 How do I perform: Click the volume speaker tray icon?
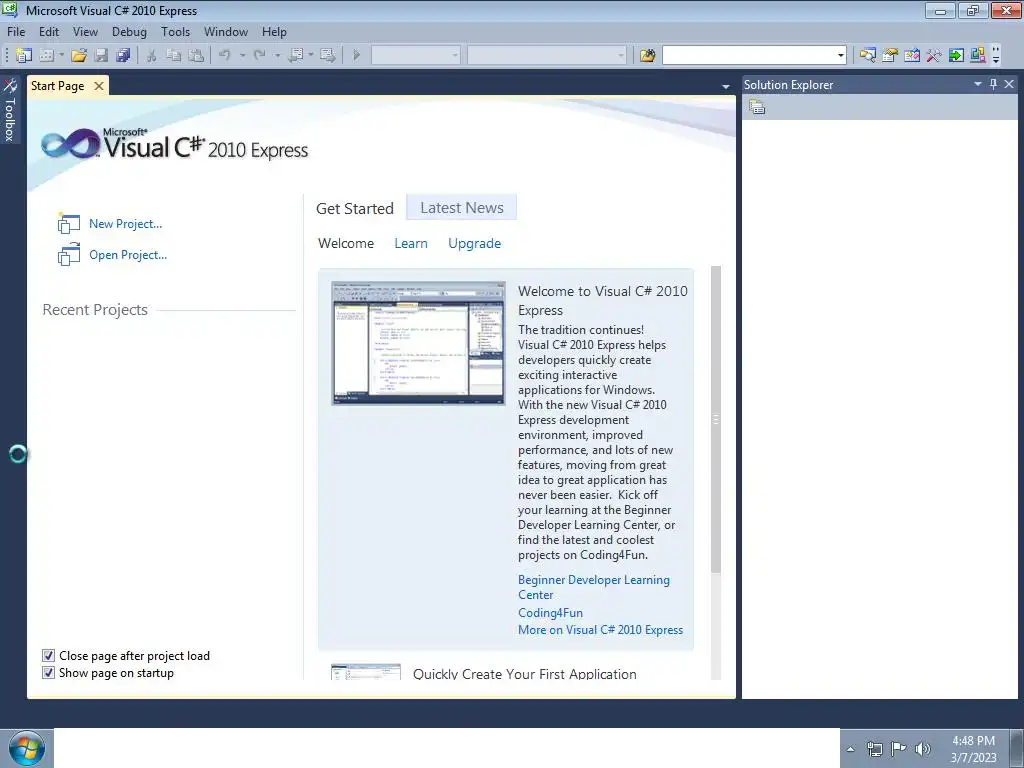click(x=923, y=748)
